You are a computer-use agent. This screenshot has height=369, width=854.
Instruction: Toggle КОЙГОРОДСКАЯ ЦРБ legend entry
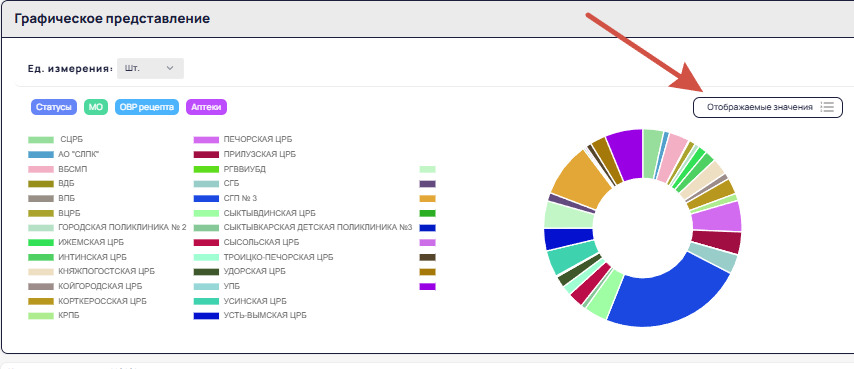[x=85, y=286]
